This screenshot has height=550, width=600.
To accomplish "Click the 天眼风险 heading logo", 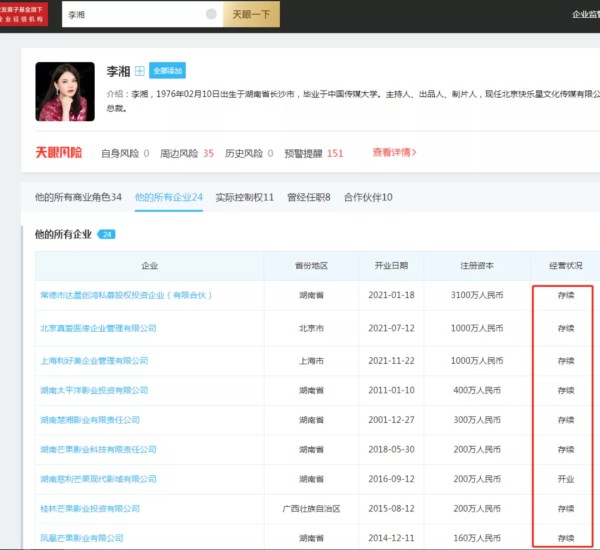I will click(x=59, y=152).
